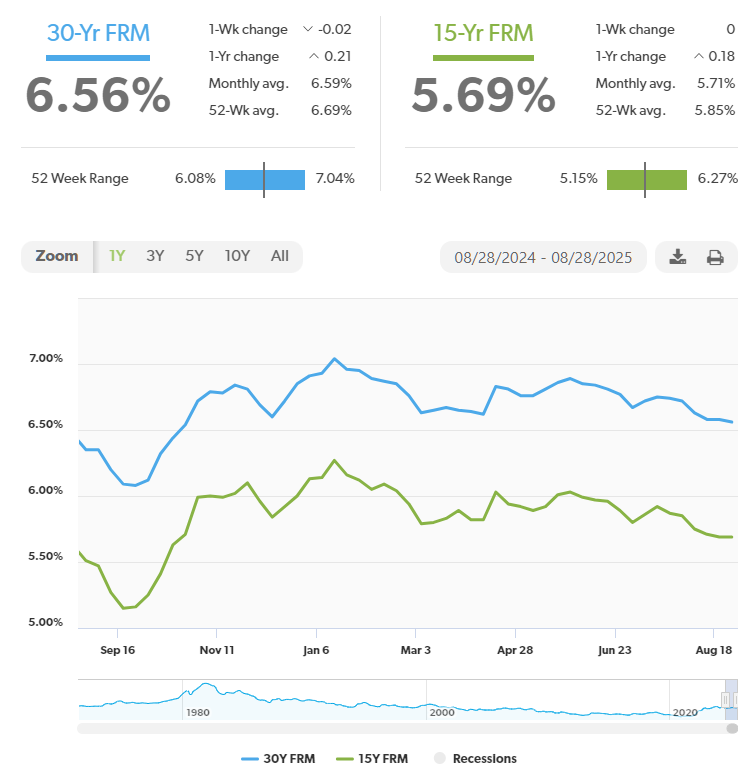Image resolution: width=750 pixels, height=777 pixels.
Task: Click the navigator timeline near 1980
Action: (x=195, y=700)
